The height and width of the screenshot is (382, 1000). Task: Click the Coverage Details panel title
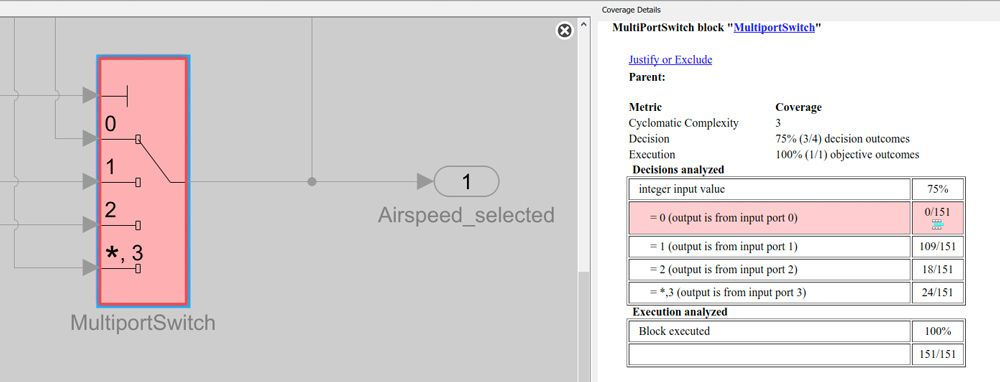[x=631, y=10]
